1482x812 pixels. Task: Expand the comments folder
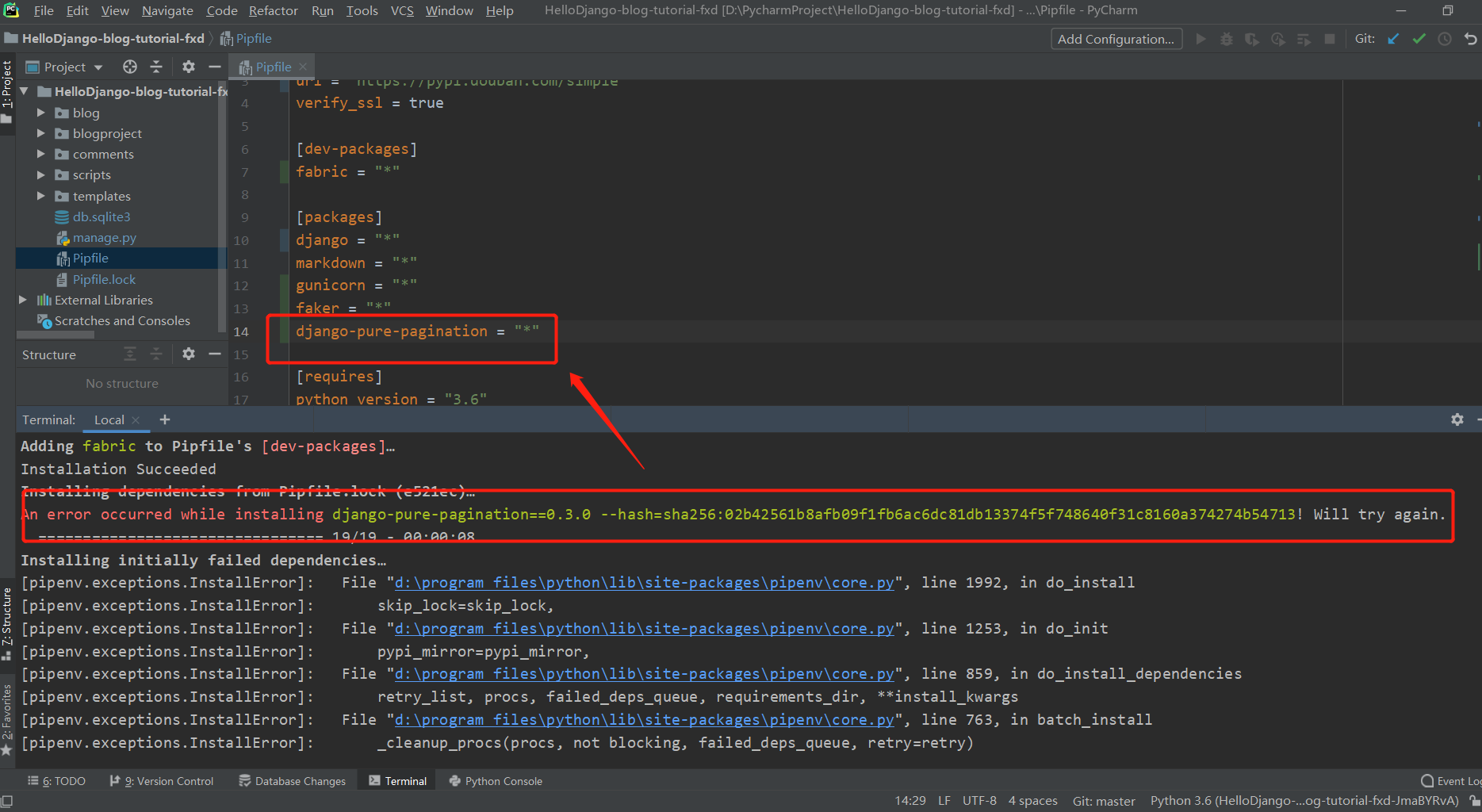pos(40,154)
